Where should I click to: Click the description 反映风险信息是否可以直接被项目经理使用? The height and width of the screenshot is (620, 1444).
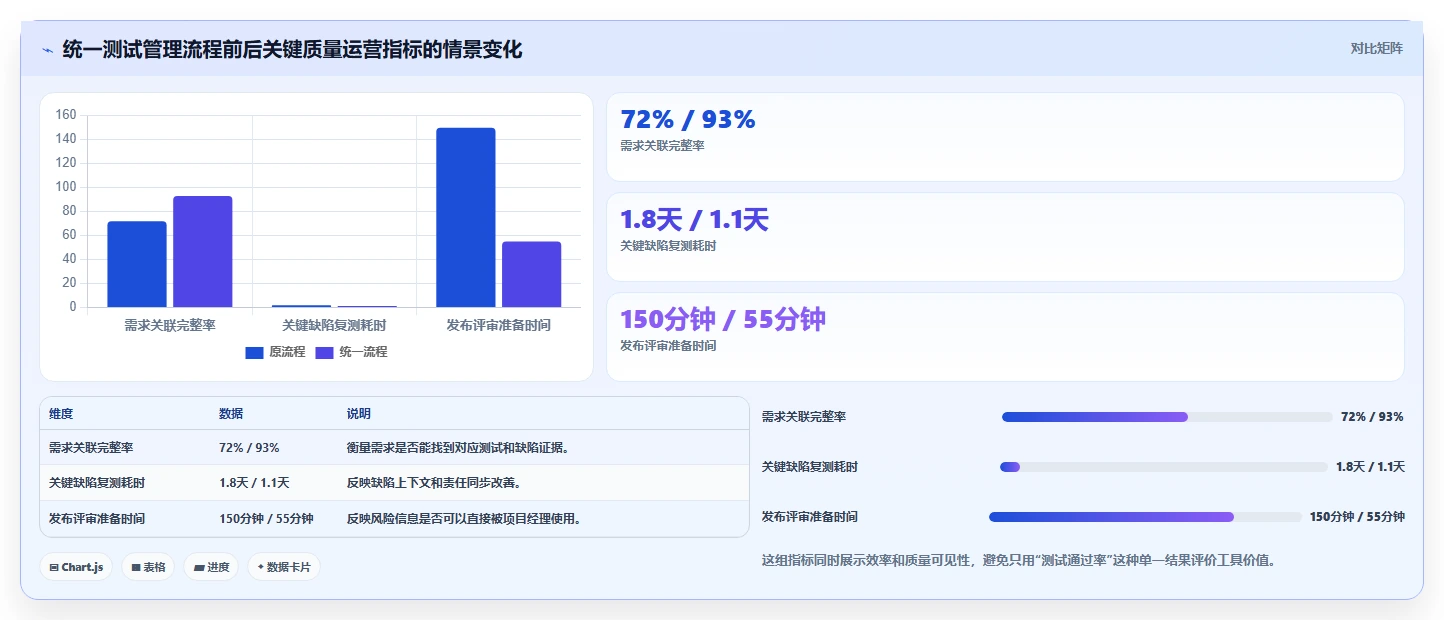[464, 519]
